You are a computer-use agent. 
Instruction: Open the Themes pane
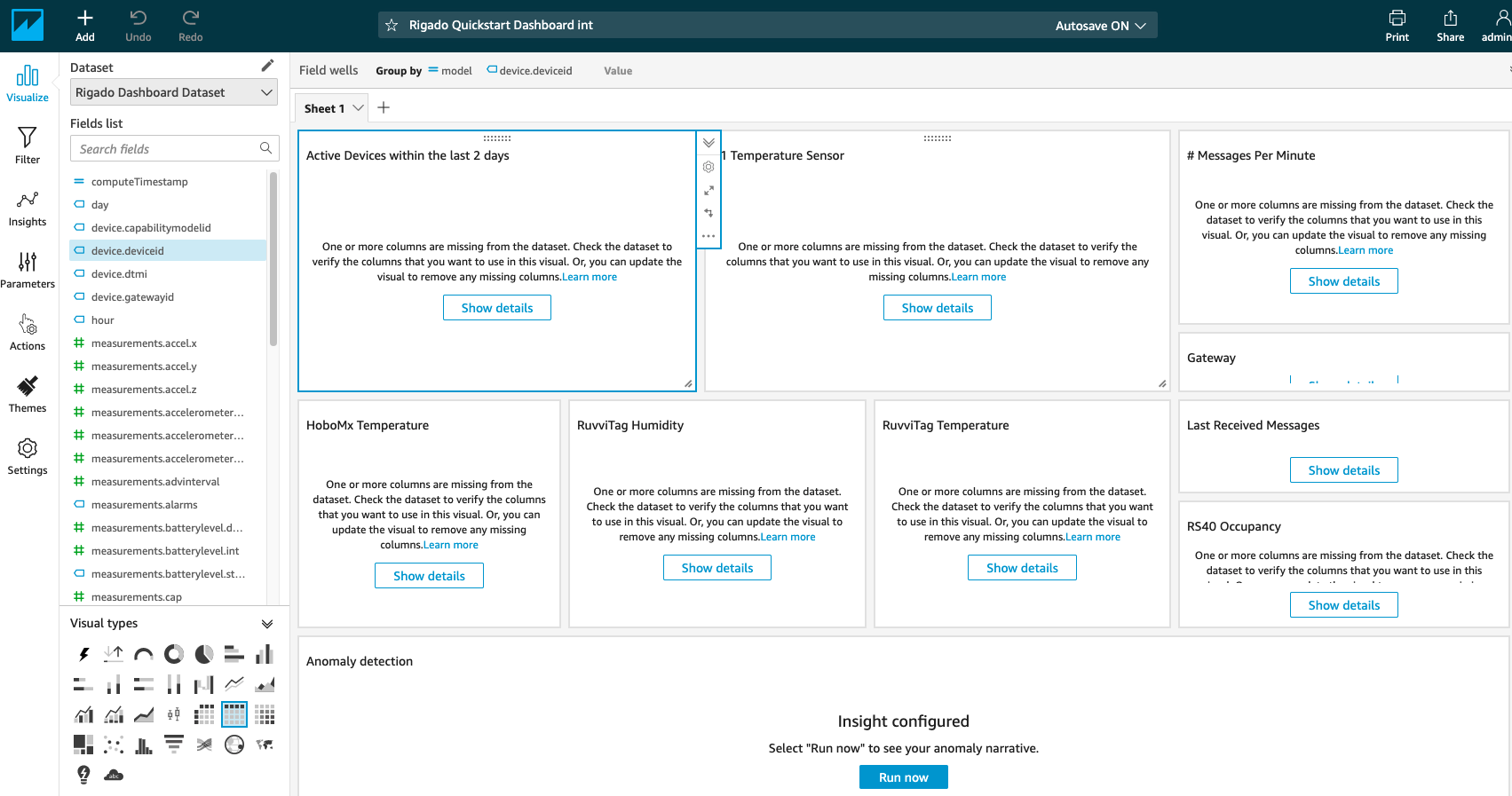[x=28, y=395]
